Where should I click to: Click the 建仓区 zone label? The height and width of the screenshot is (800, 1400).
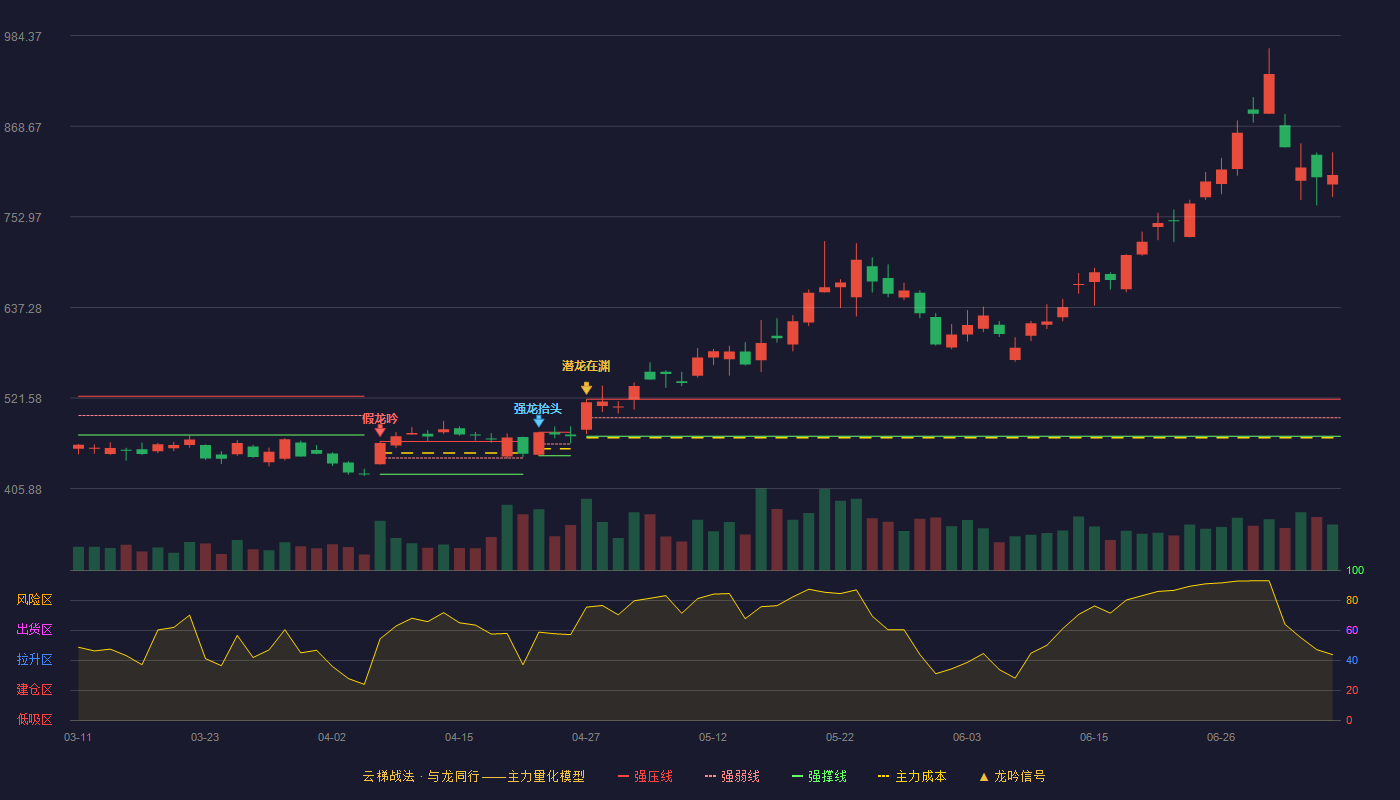(34, 690)
